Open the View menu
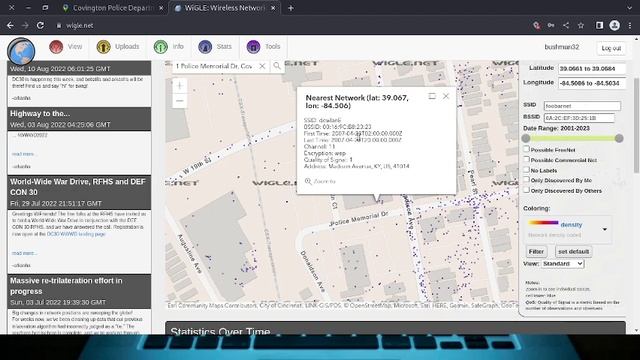The height and width of the screenshot is (360, 640). point(66,47)
